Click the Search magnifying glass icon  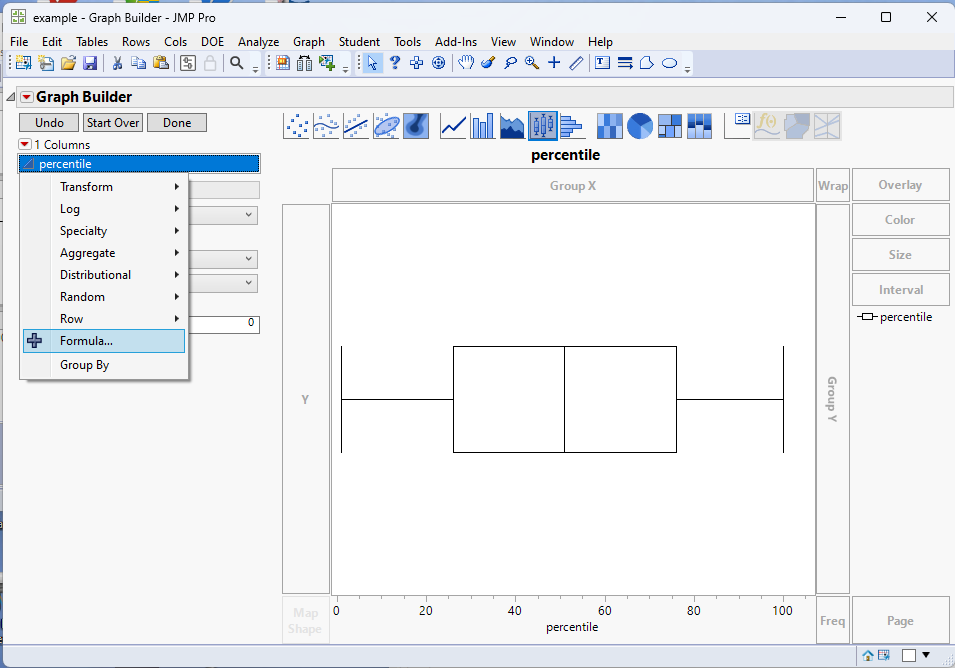coord(237,63)
